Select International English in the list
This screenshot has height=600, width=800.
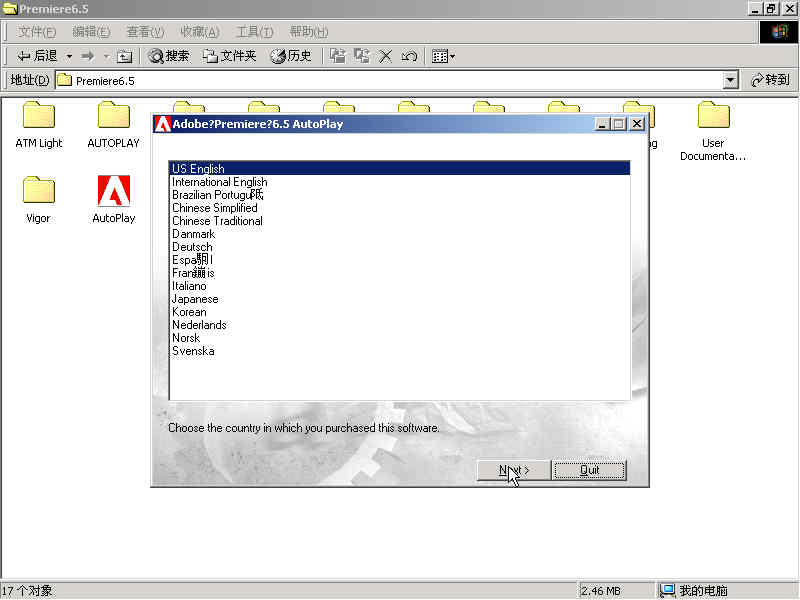(x=399, y=182)
